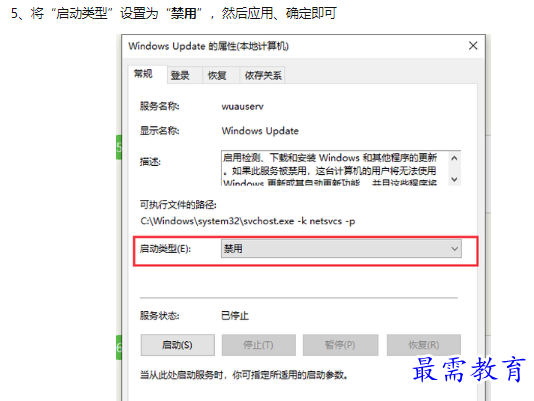534x401 pixels.
Task: Close the Windows Update properties dialog
Action: click(473, 46)
